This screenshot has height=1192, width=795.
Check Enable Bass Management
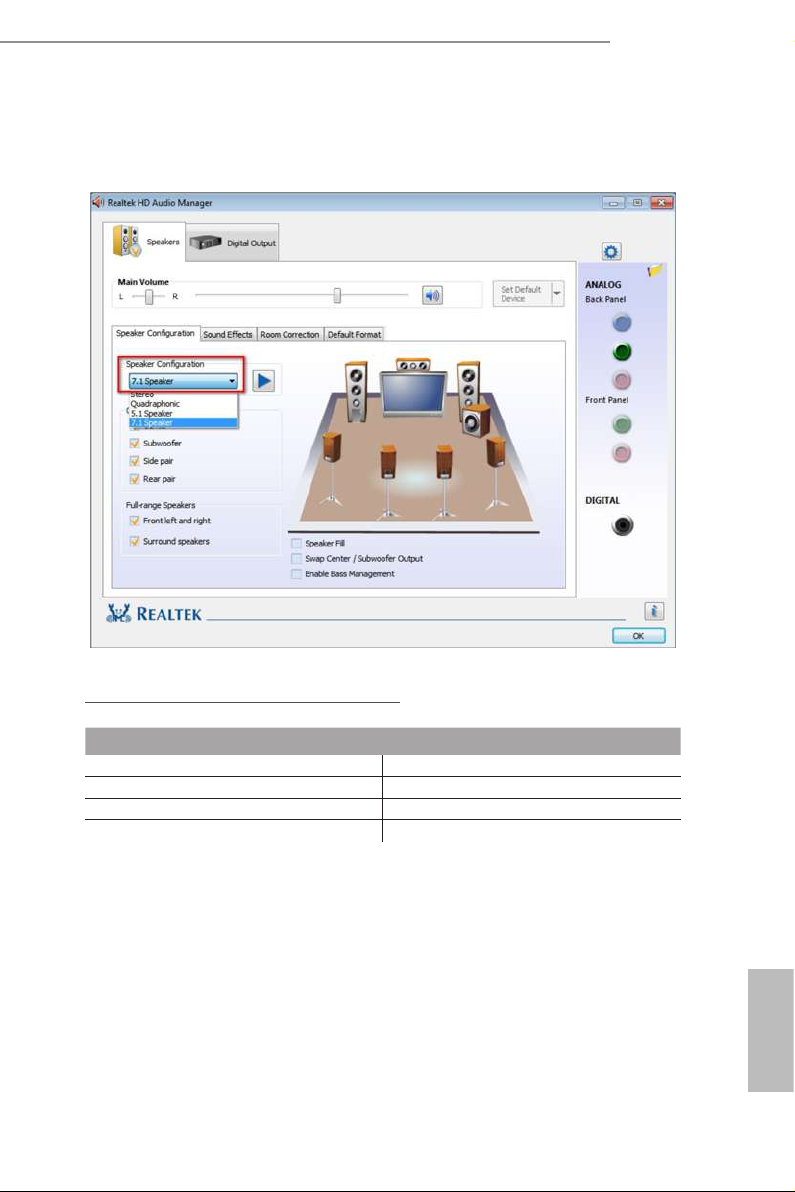pos(296,574)
